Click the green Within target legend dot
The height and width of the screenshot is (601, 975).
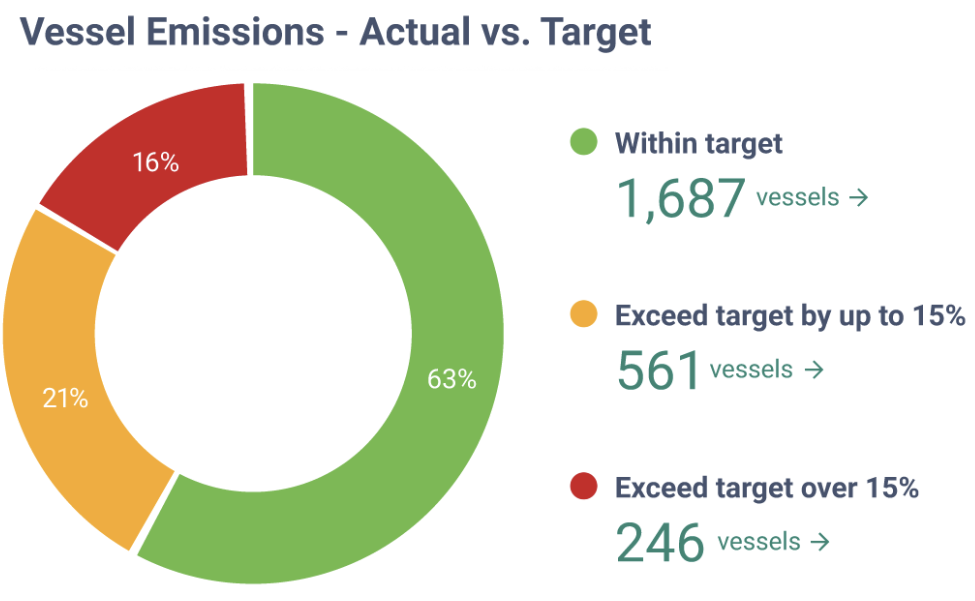click(582, 142)
